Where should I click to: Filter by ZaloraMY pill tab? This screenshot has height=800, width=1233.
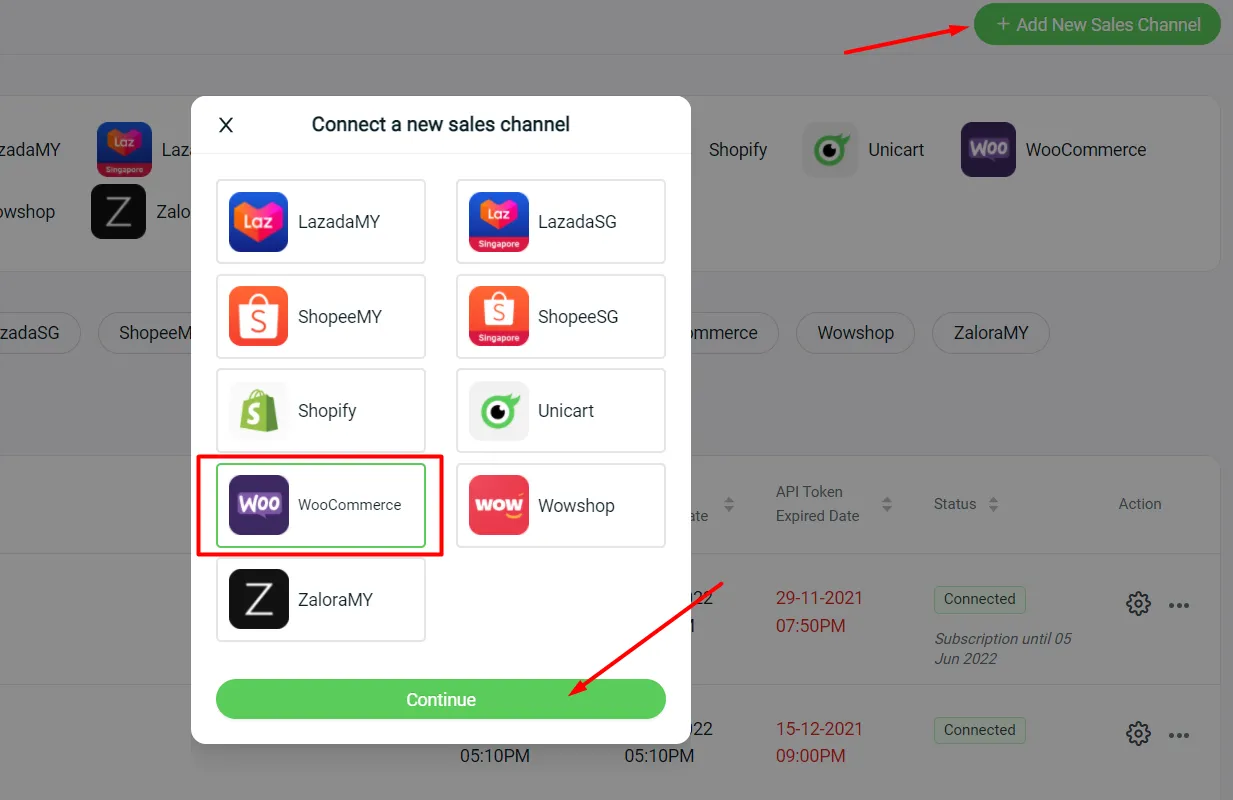pyautogui.click(x=991, y=333)
